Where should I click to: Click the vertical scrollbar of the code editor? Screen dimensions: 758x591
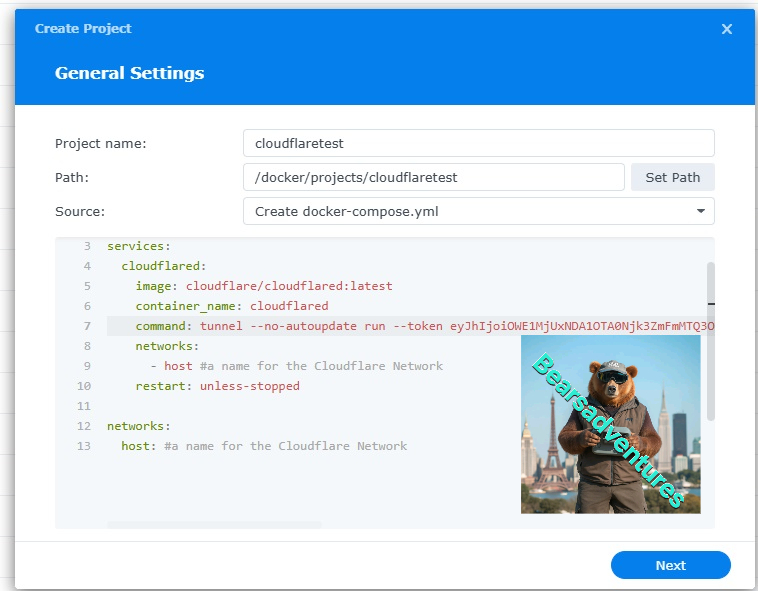711,340
